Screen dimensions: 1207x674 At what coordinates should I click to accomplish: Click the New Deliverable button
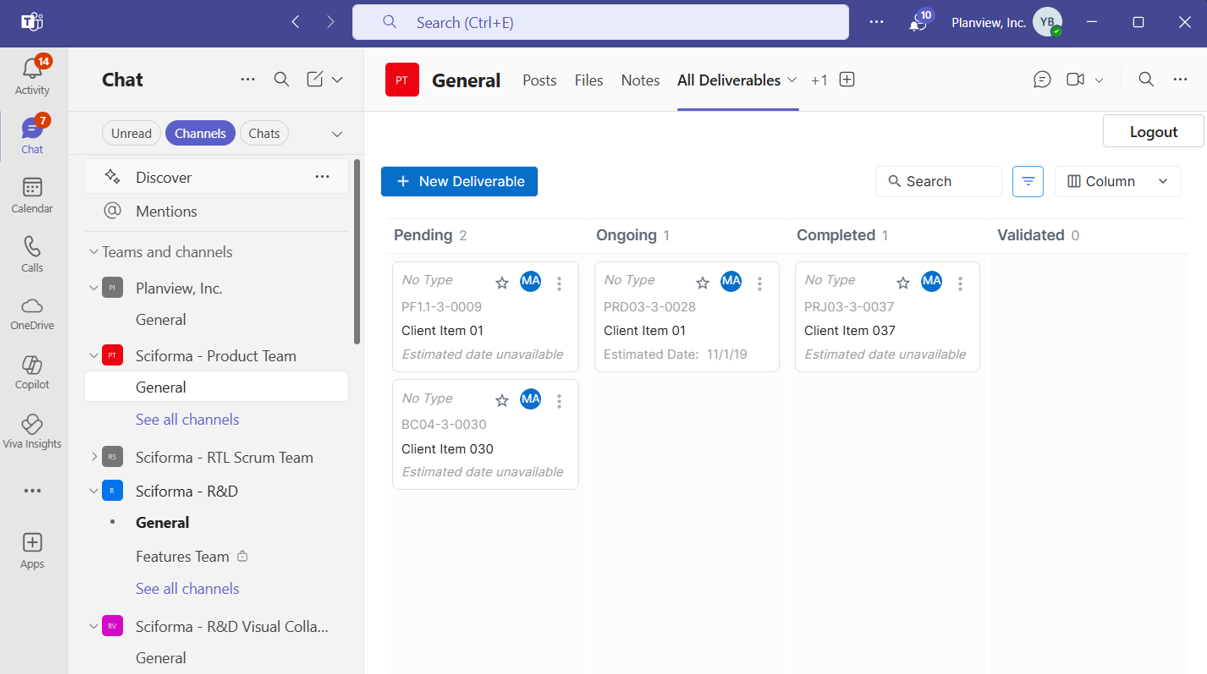click(459, 181)
